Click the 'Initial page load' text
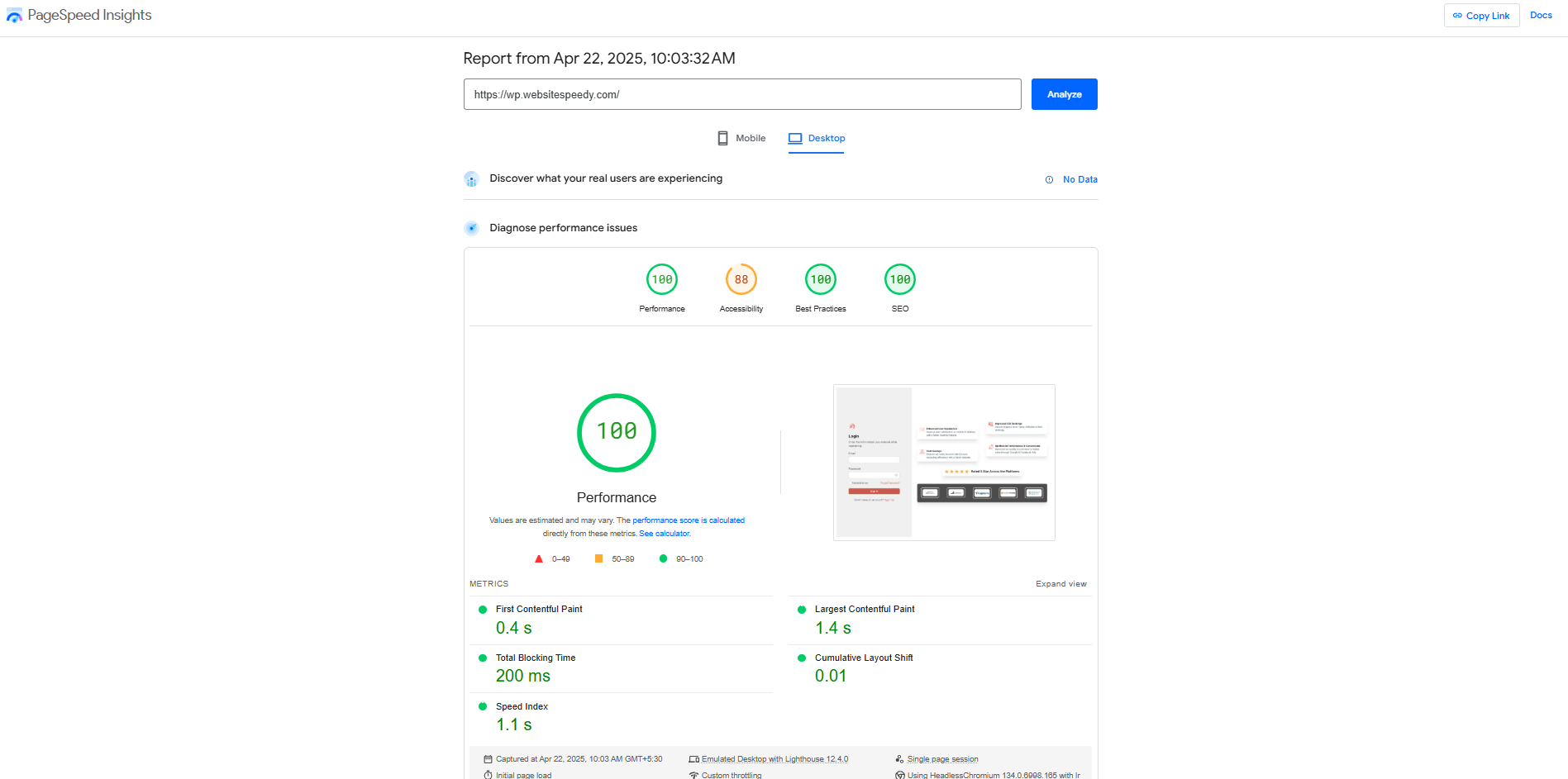This screenshot has width=1568, height=779. [x=523, y=775]
